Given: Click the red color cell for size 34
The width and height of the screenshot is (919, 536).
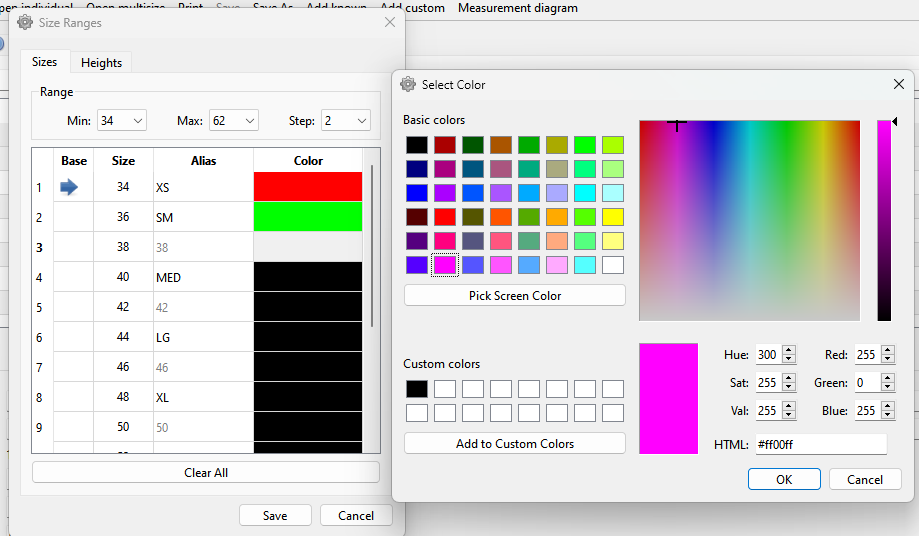Looking at the screenshot, I should click(x=308, y=187).
